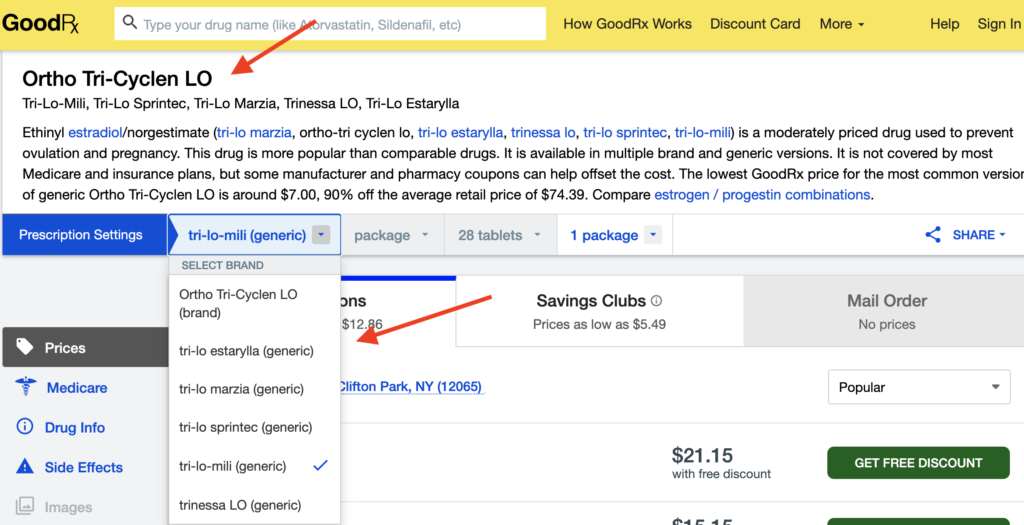Open the Help page

(x=944, y=24)
